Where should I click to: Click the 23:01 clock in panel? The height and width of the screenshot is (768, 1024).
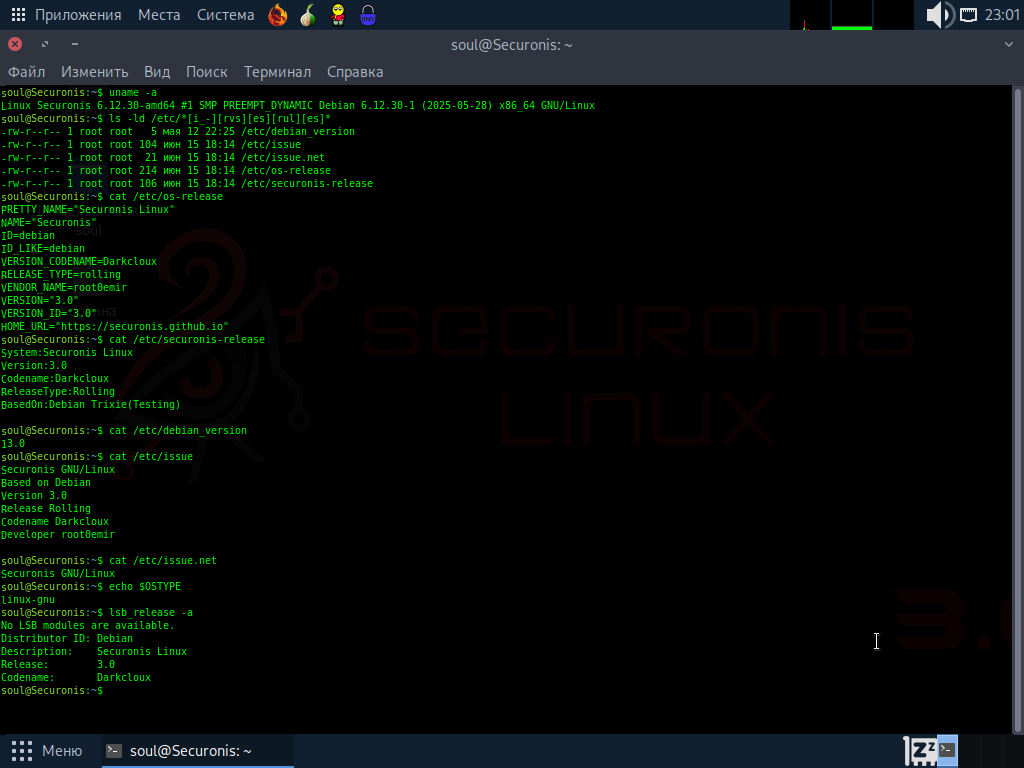1002,15
